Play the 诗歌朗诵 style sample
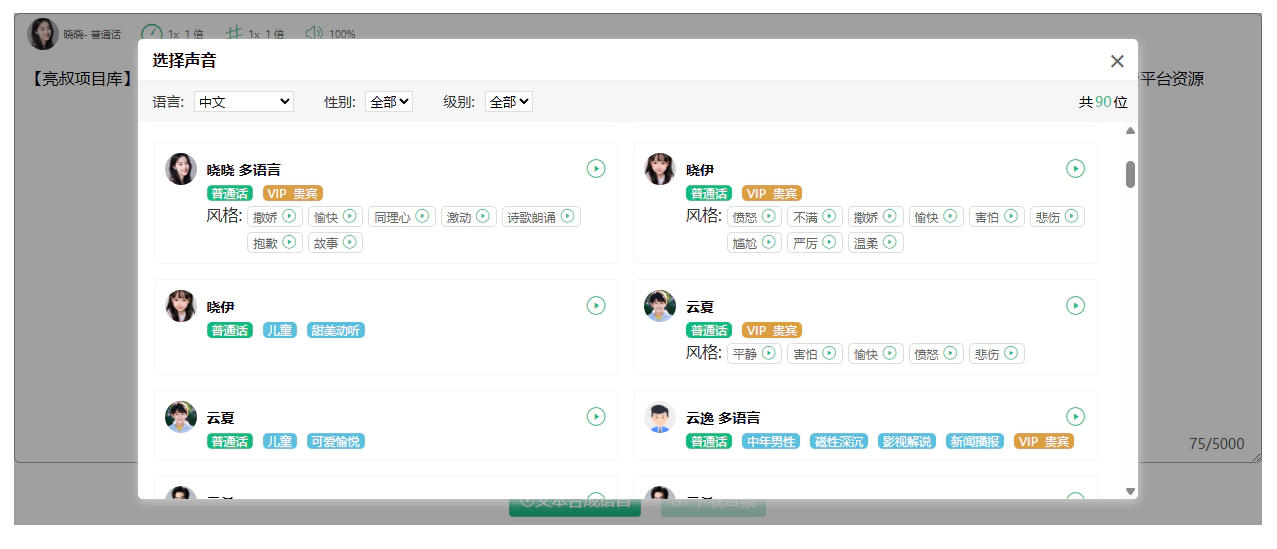Image resolution: width=1277 pixels, height=549 pixels. 568,216
